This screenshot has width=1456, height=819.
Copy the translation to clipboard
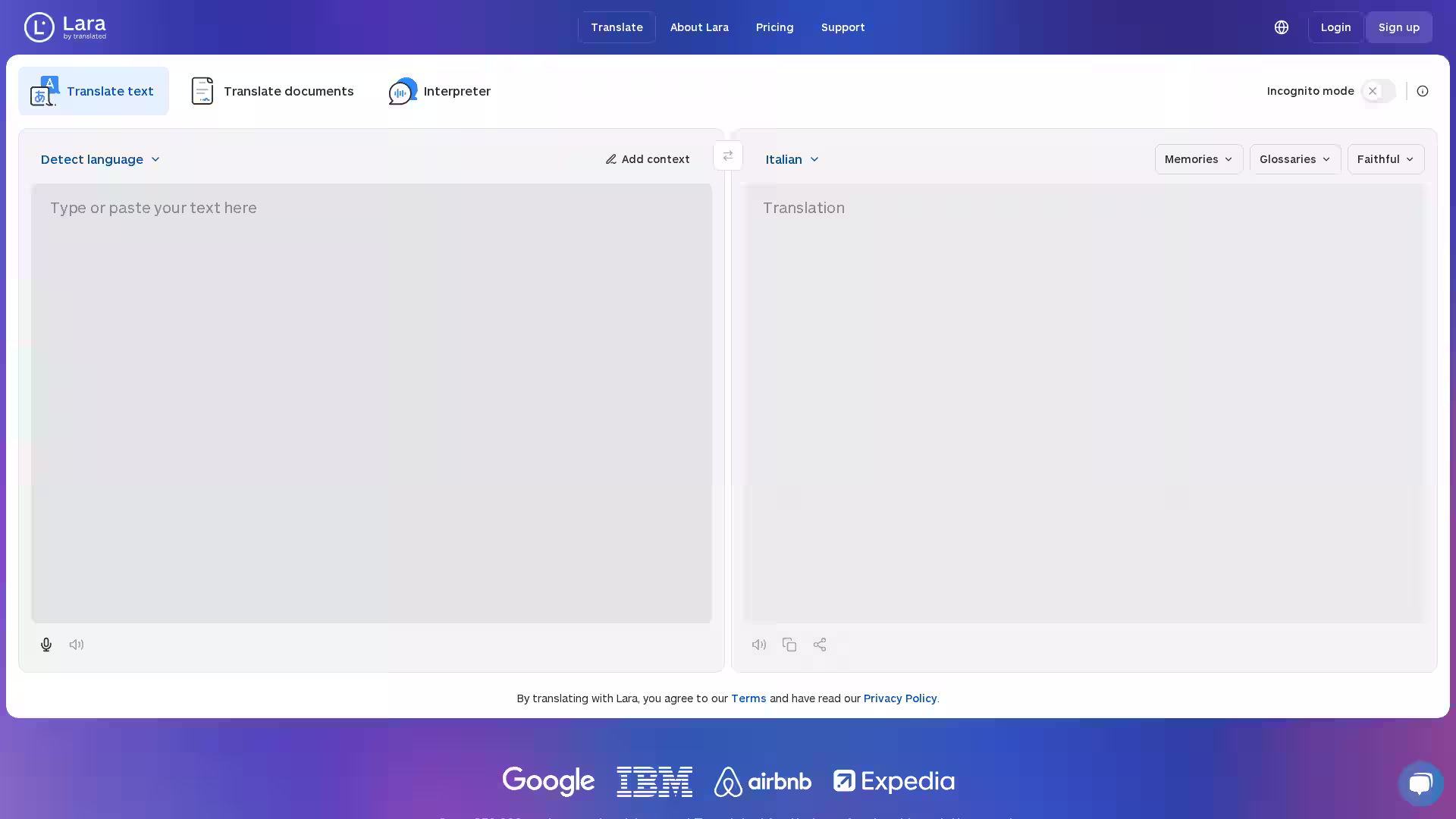click(789, 645)
